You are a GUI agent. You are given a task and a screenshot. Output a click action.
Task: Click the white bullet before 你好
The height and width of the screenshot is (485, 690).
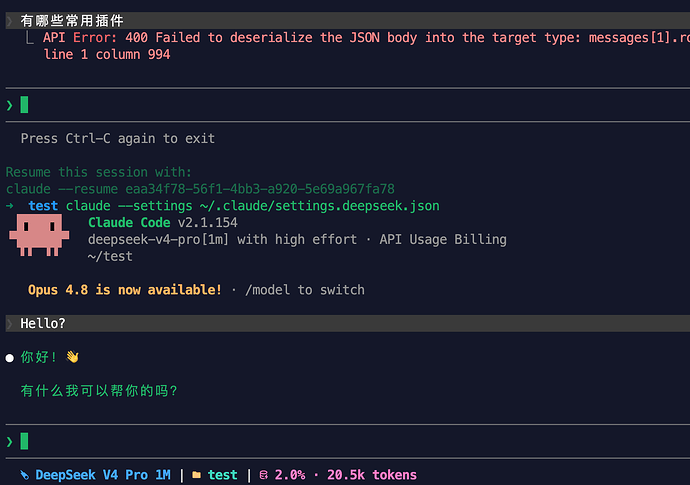coord(10,358)
